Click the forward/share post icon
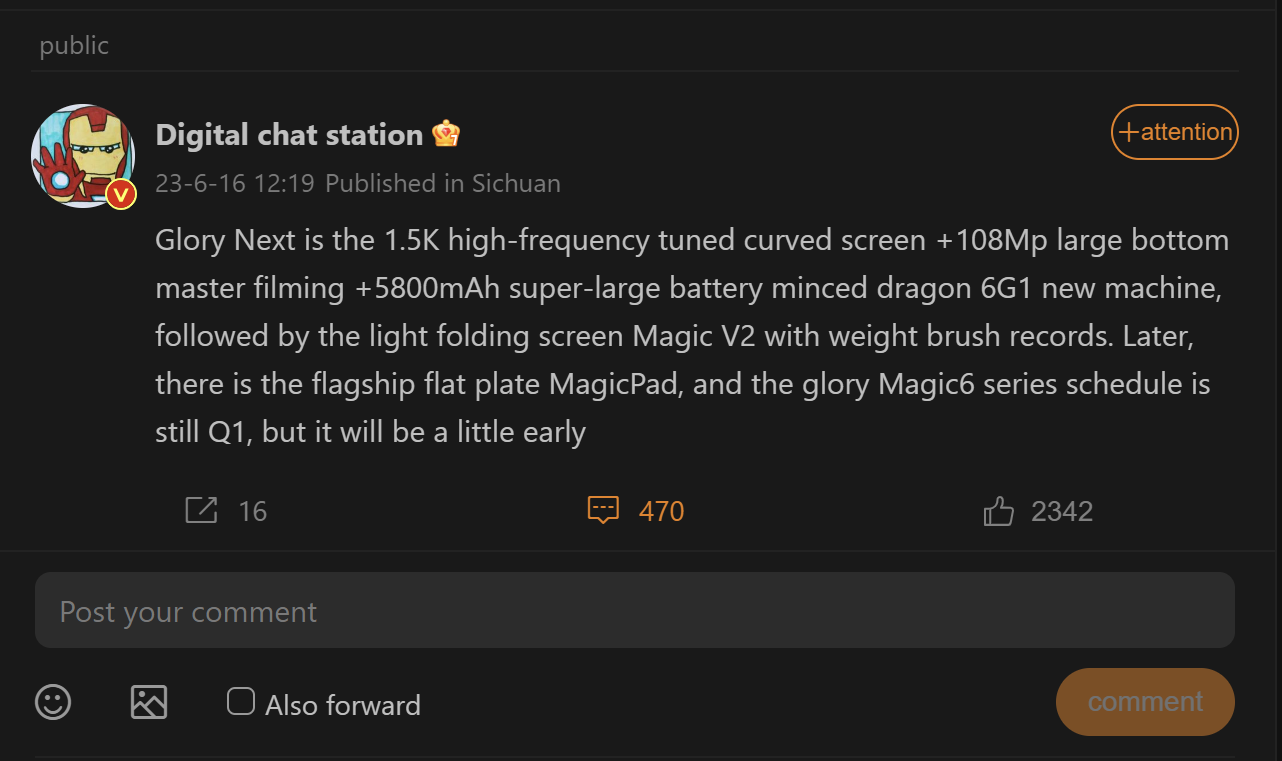Viewport: 1282px width, 761px height. [x=201, y=511]
